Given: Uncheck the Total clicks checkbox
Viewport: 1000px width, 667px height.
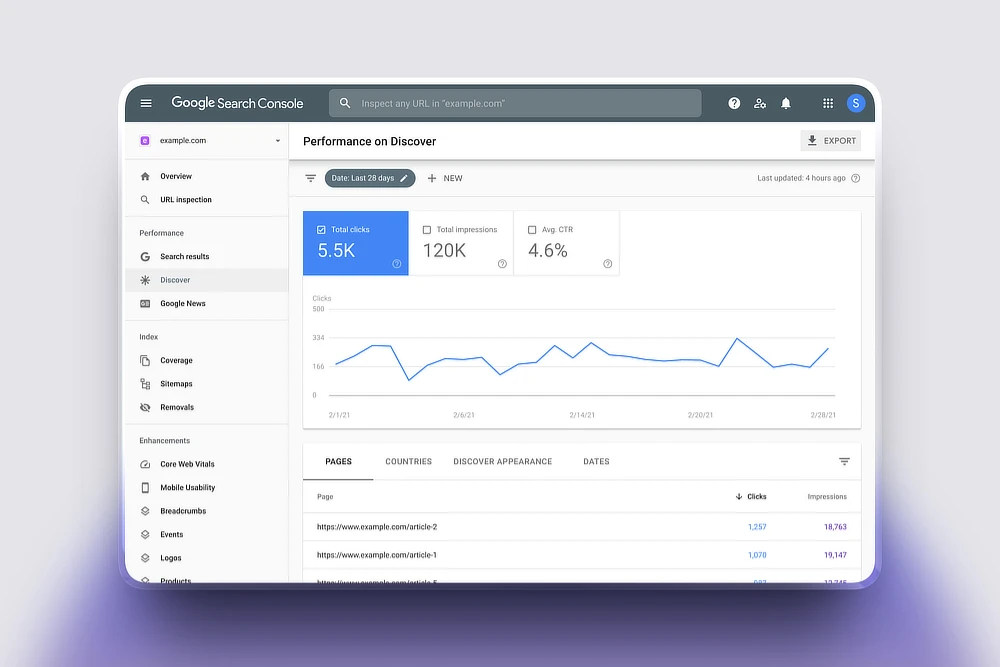Looking at the screenshot, I should tap(321, 230).
